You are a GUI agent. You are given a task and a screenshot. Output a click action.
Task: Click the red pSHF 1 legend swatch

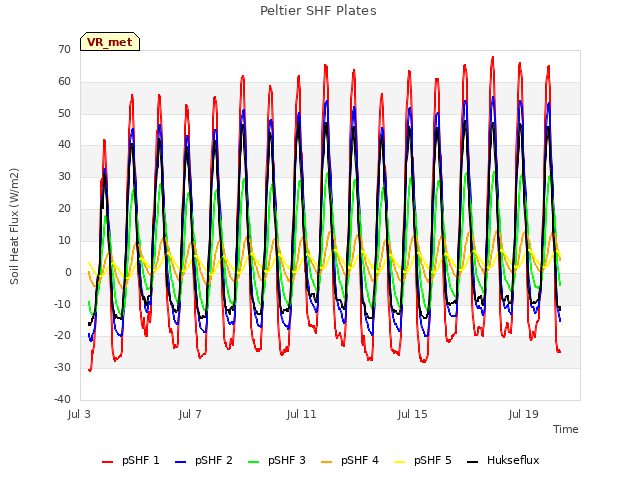coord(107,462)
